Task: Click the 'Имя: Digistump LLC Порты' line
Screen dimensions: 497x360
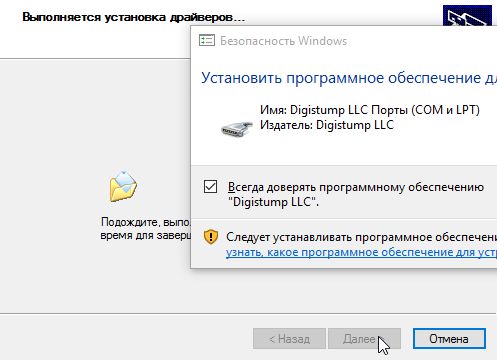Action: (x=370, y=110)
